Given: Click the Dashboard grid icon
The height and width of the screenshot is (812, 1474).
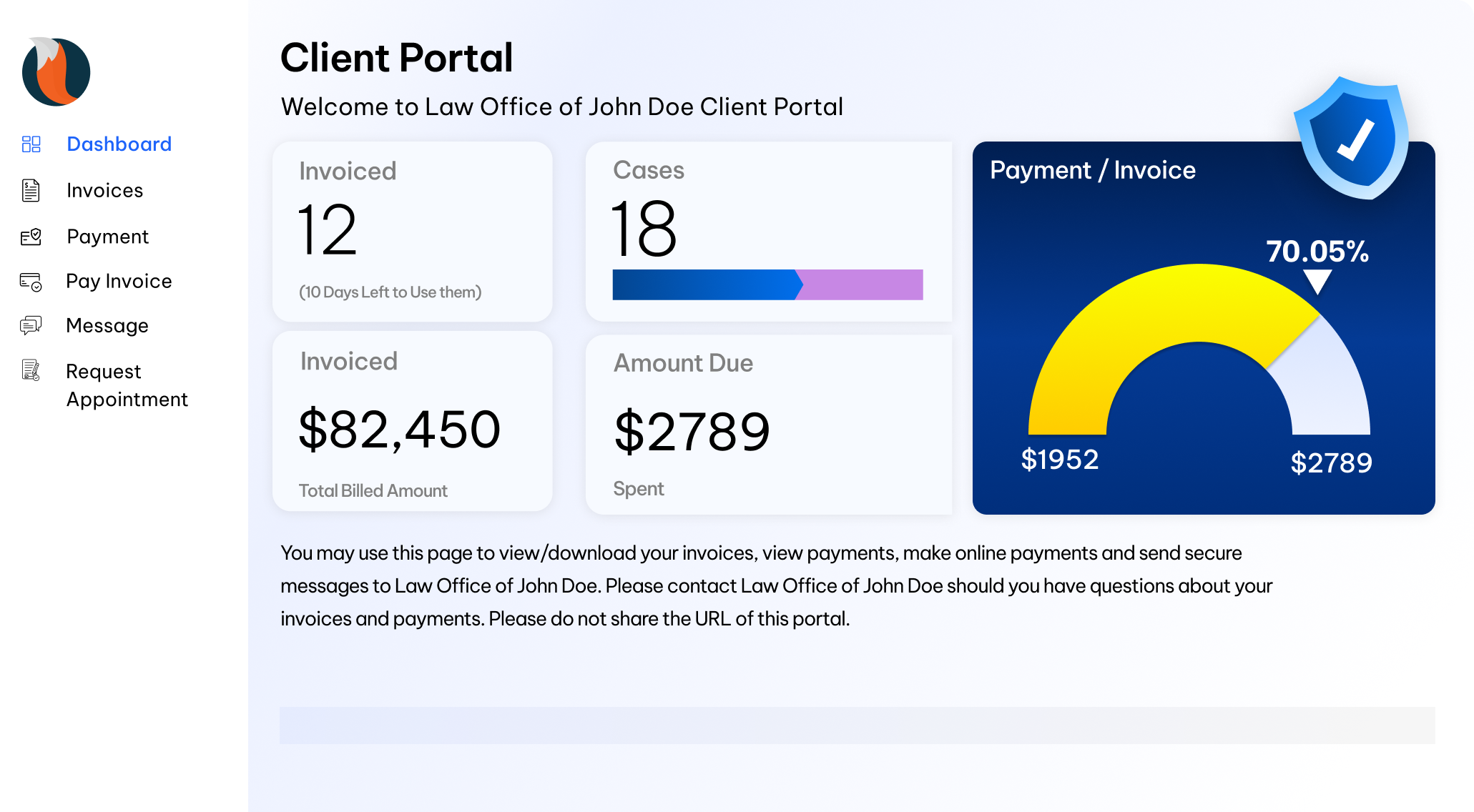Looking at the screenshot, I should tap(31, 144).
